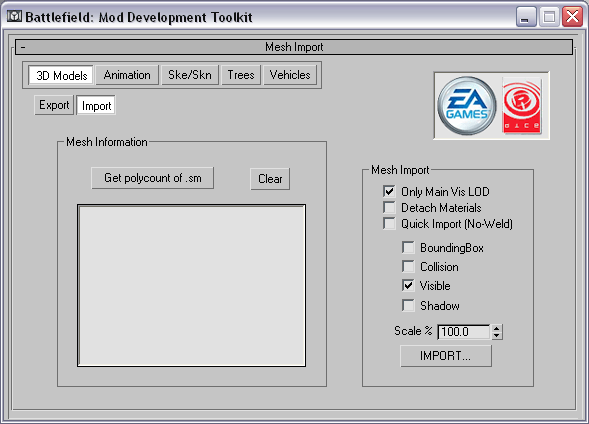Go to the Vehicles tab
The height and width of the screenshot is (424, 589).
(290, 75)
